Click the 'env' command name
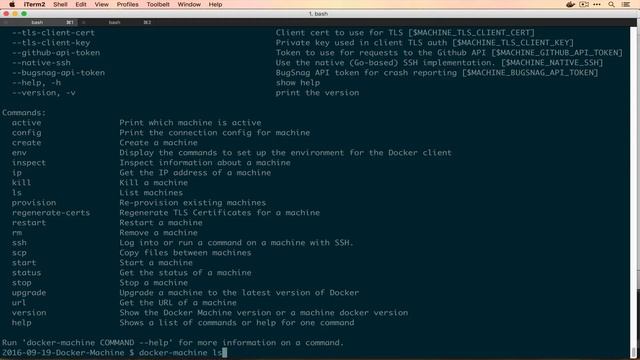640x360 pixels. coord(19,153)
